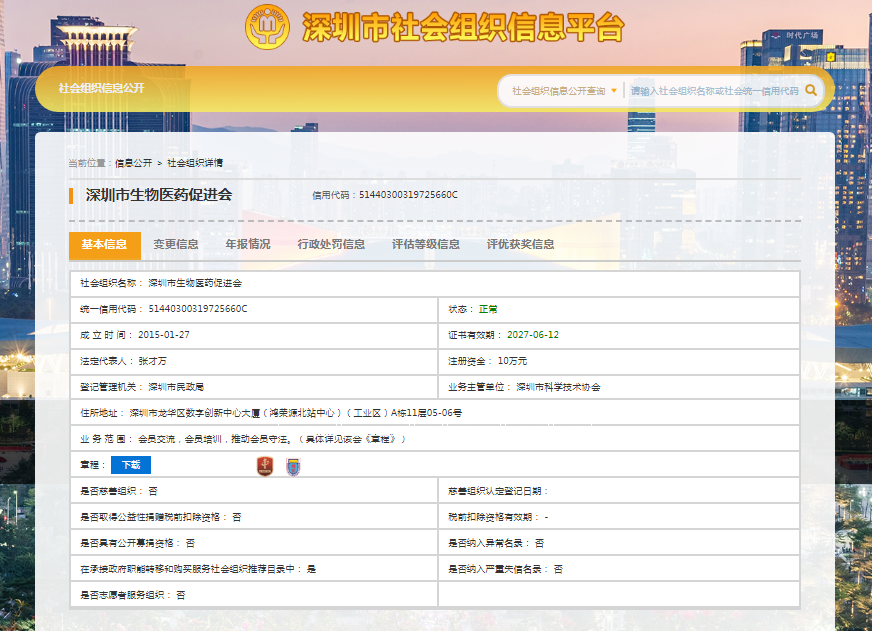Click the platform logo emblem in the header
872x631 pixels.
267,26
